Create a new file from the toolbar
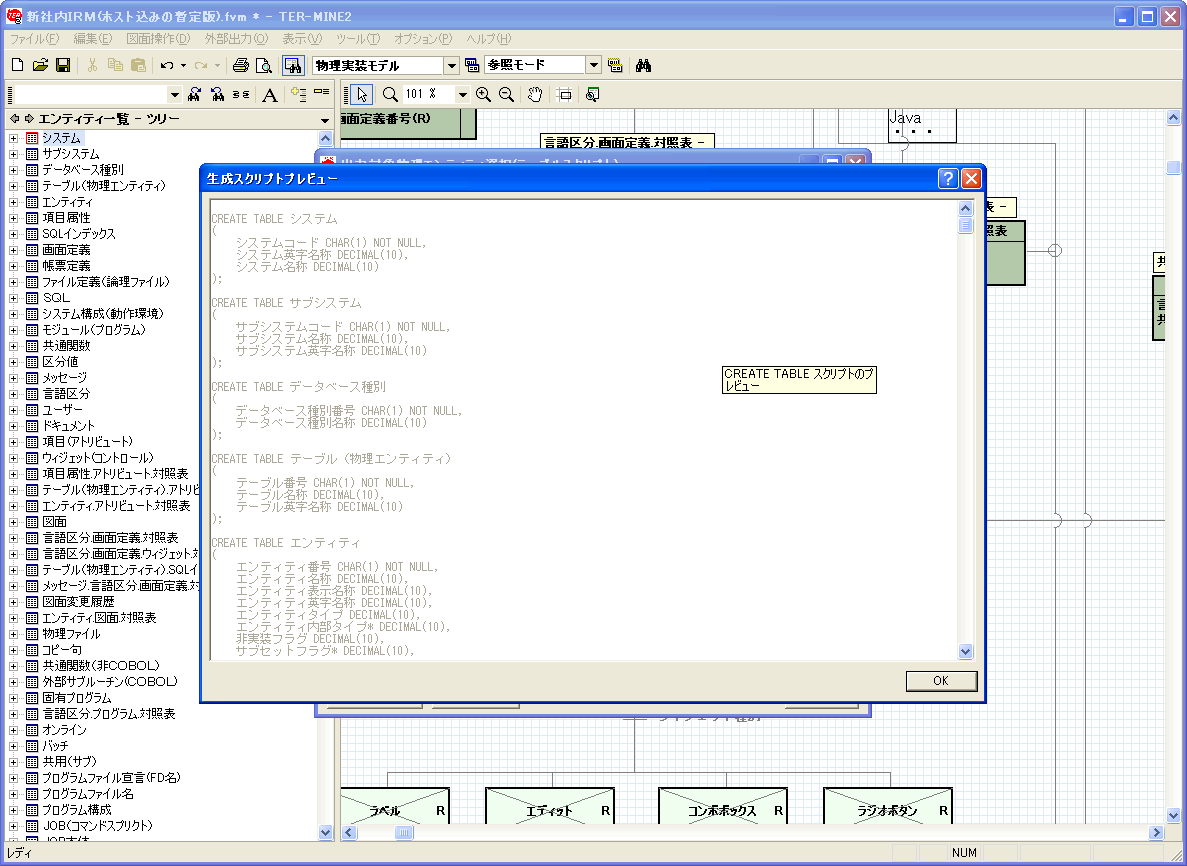Viewport: 1187px width, 866px height. click(17, 66)
